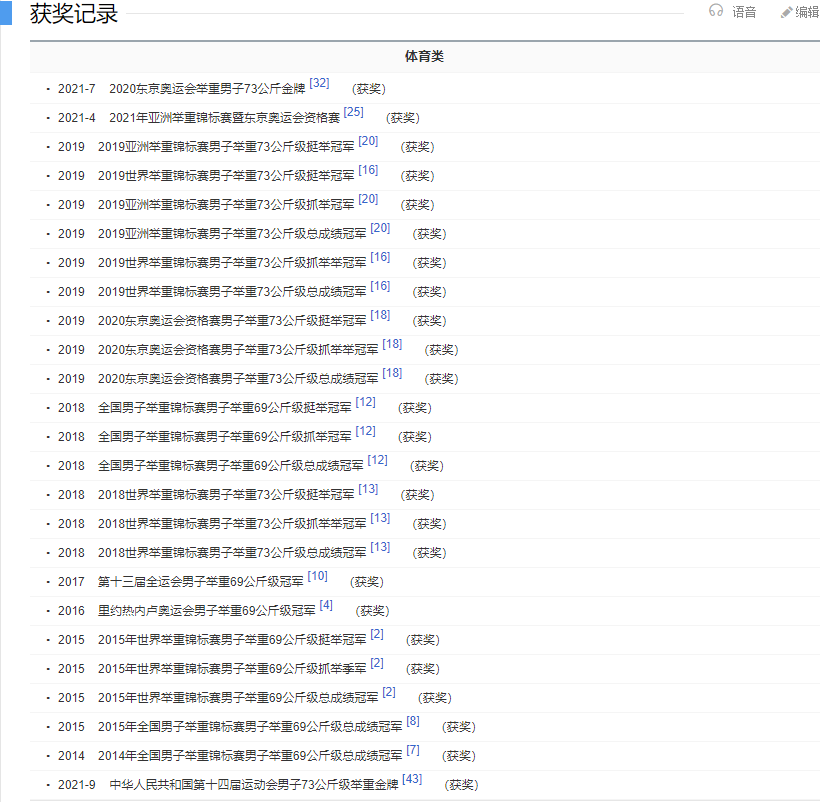Open reference [13] on 2018世界举重锦标赛 挺举冠军 row

[368, 489]
